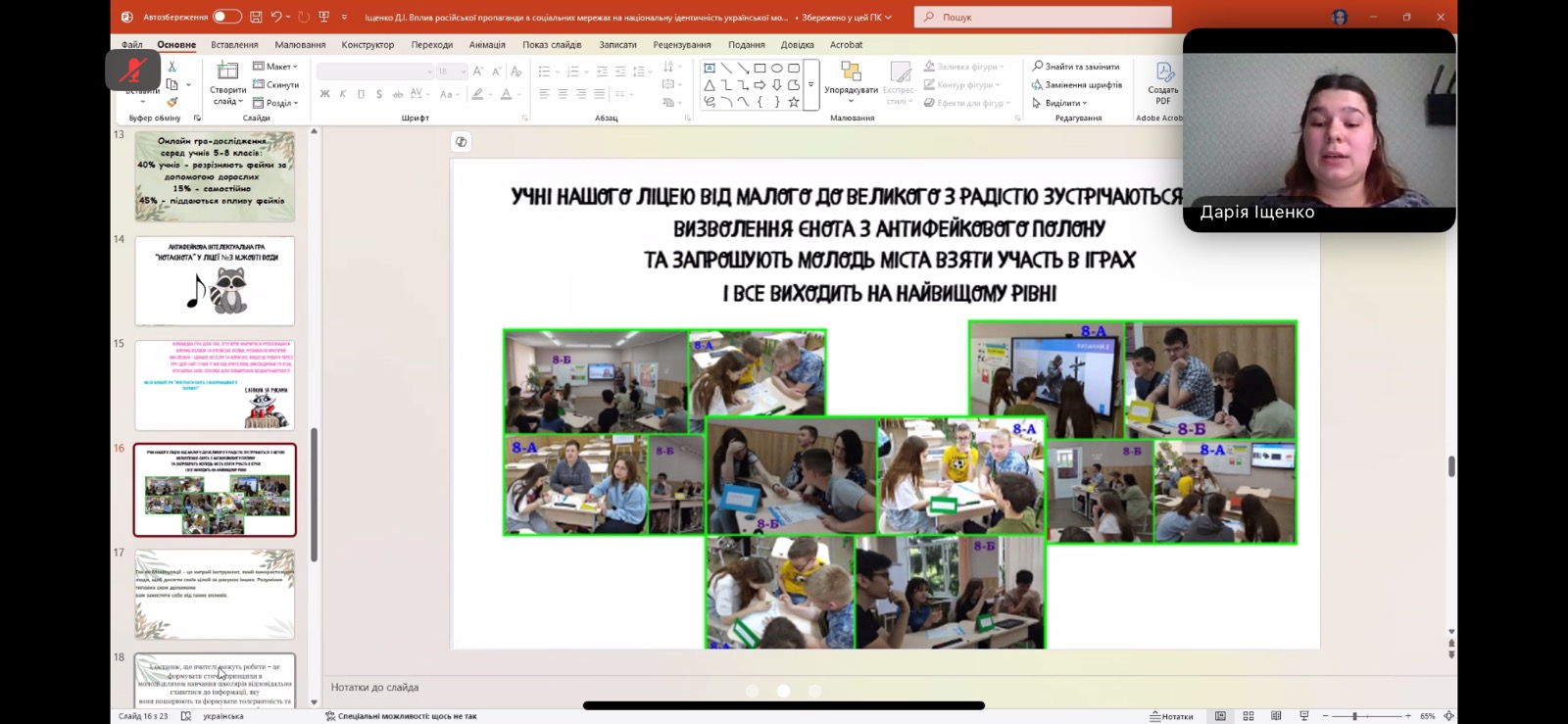
Task: Click the Decrease font size icon
Action: tap(497, 72)
